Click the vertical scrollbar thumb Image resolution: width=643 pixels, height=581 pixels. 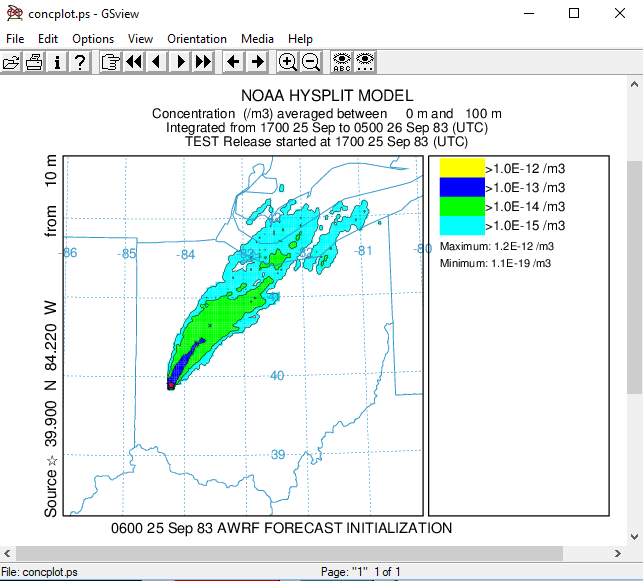tap(634, 280)
